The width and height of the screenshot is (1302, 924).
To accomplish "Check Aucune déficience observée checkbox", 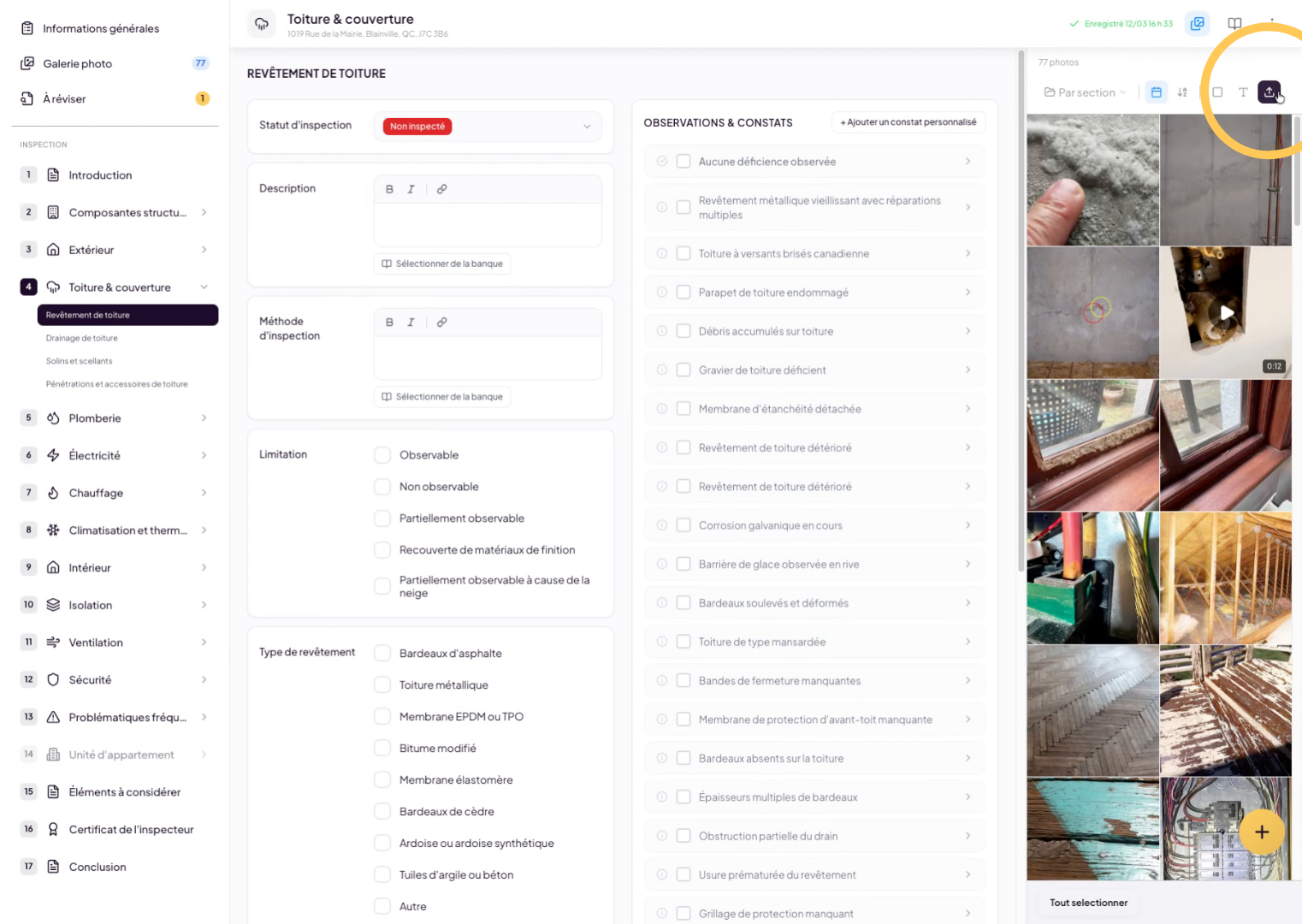I will pos(684,162).
